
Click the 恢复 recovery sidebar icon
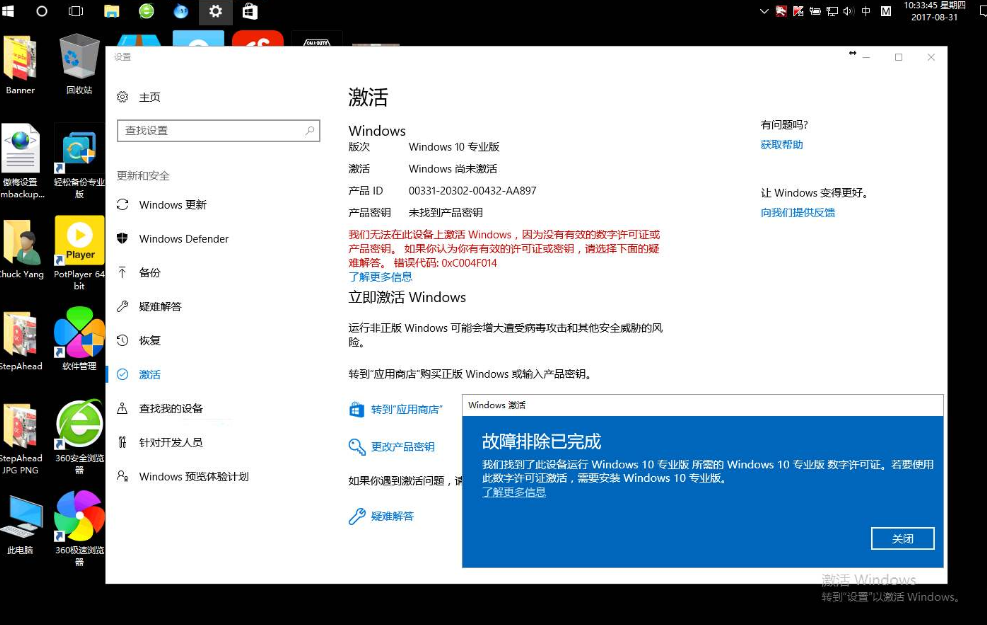[122, 340]
